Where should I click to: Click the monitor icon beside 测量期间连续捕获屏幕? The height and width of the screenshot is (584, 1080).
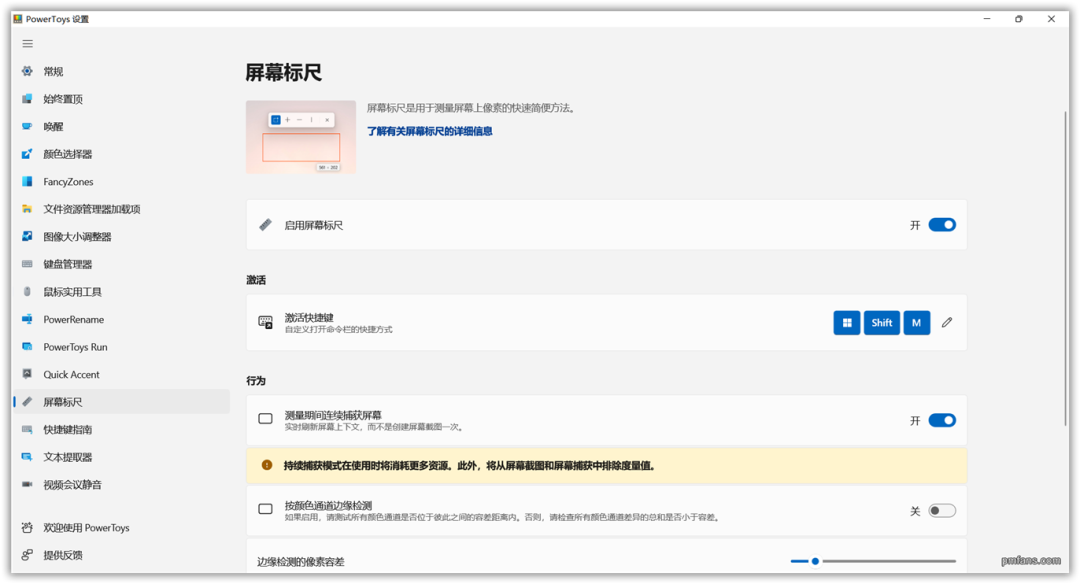tap(265, 419)
